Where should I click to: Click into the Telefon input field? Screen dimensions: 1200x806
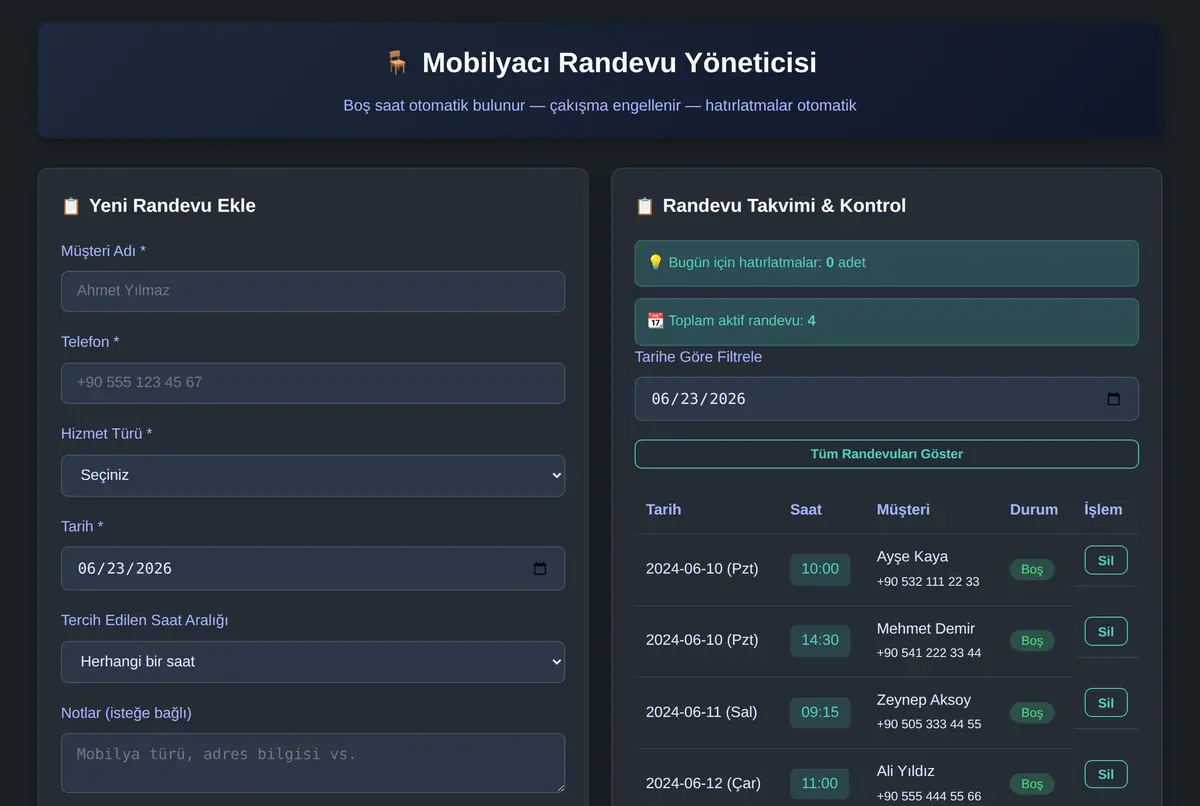(x=313, y=383)
